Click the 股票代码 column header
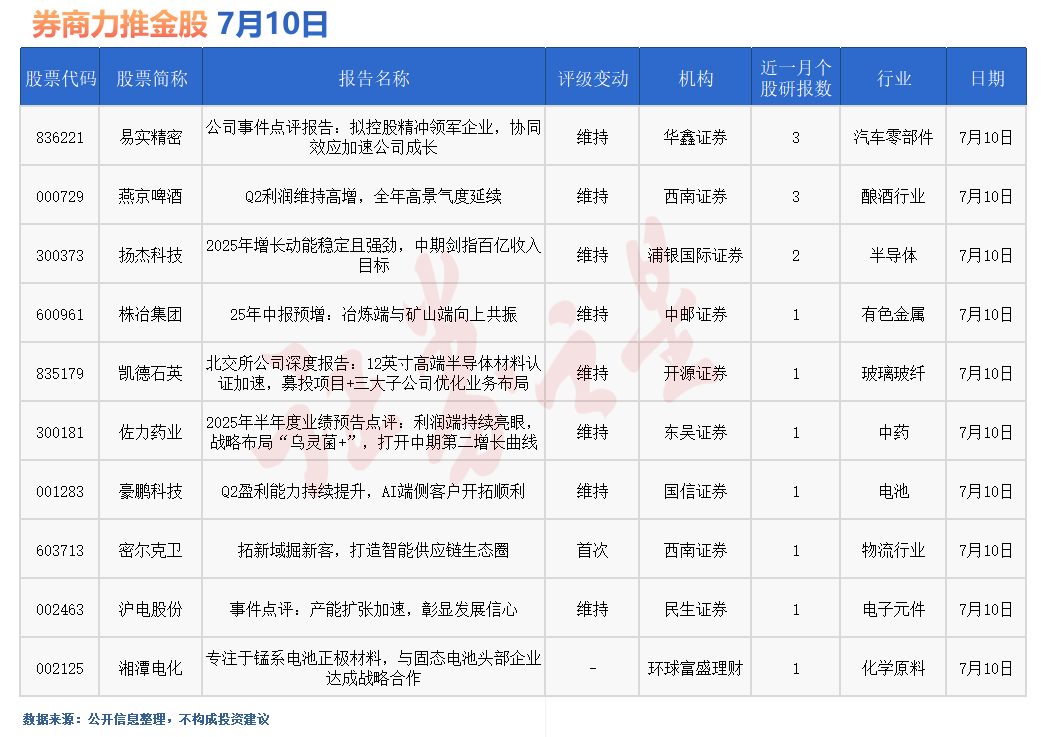 60,78
